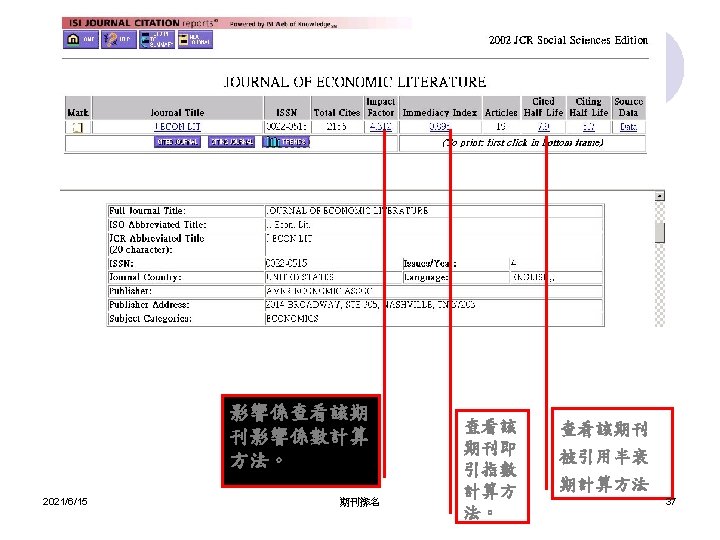The height and width of the screenshot is (540, 720).
Task: Click the Citing Half Life column header
Action: (x=589, y=107)
